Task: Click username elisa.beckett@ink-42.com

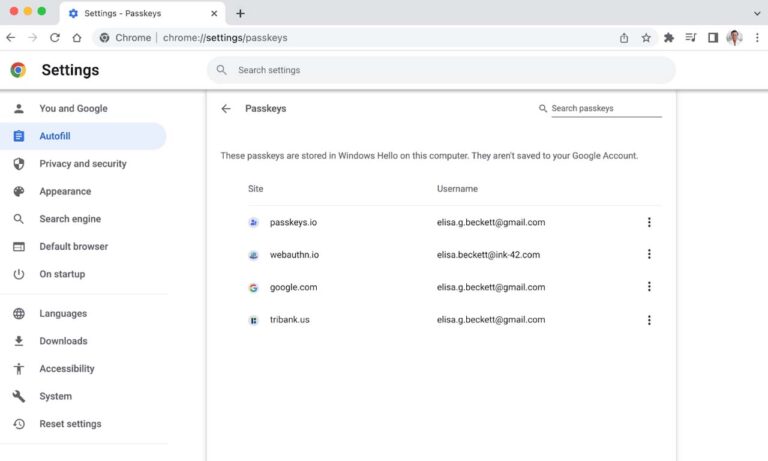Action: pos(488,255)
